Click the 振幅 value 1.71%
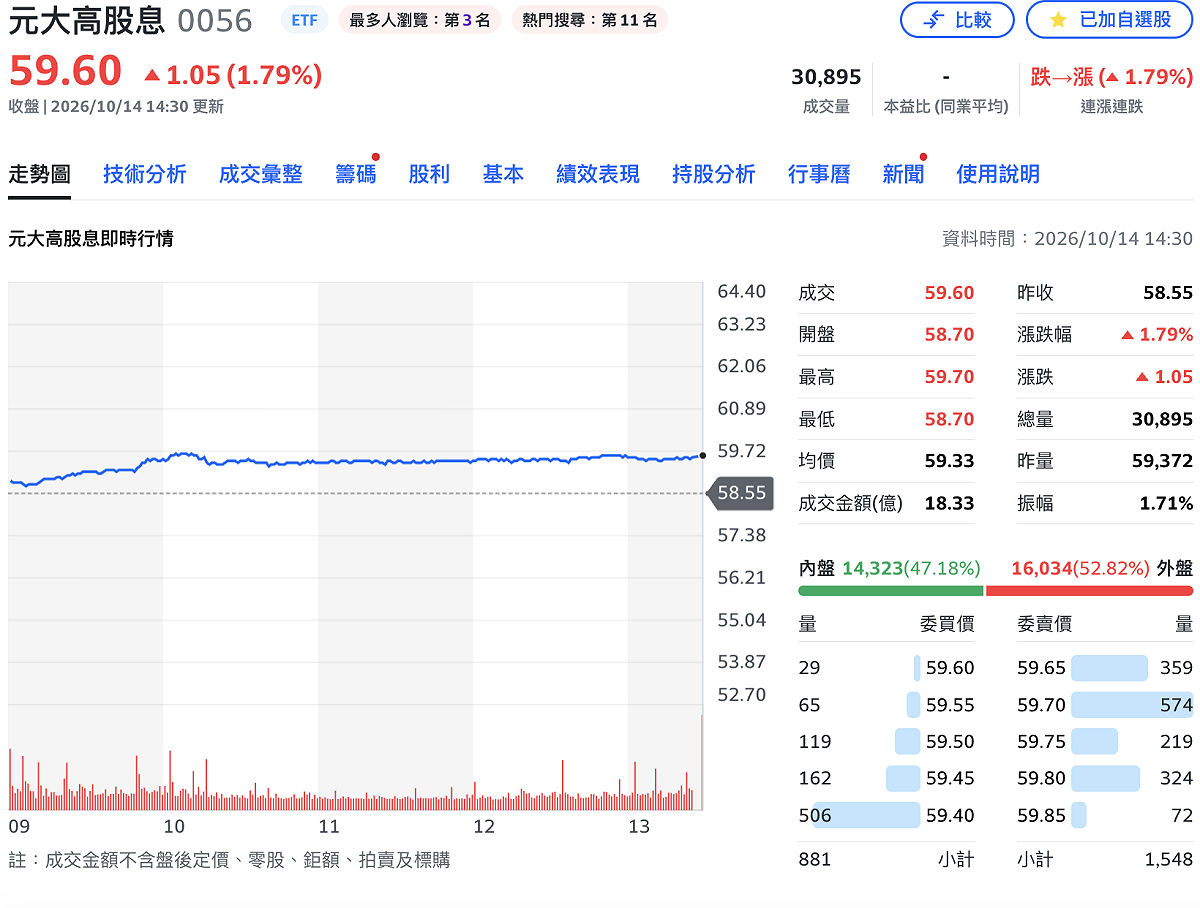The image size is (1200, 908). 1166,503
